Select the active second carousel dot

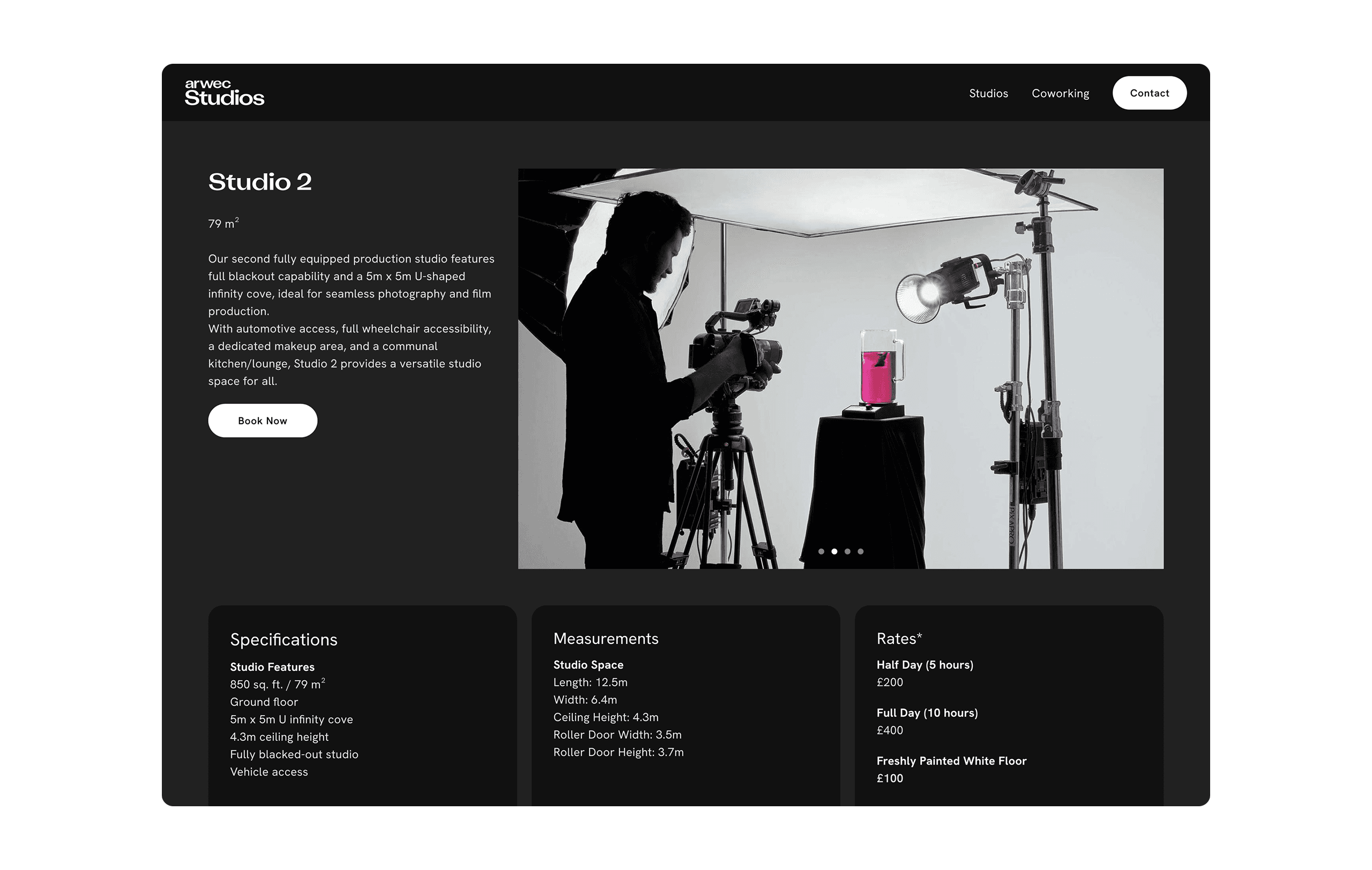coord(834,551)
